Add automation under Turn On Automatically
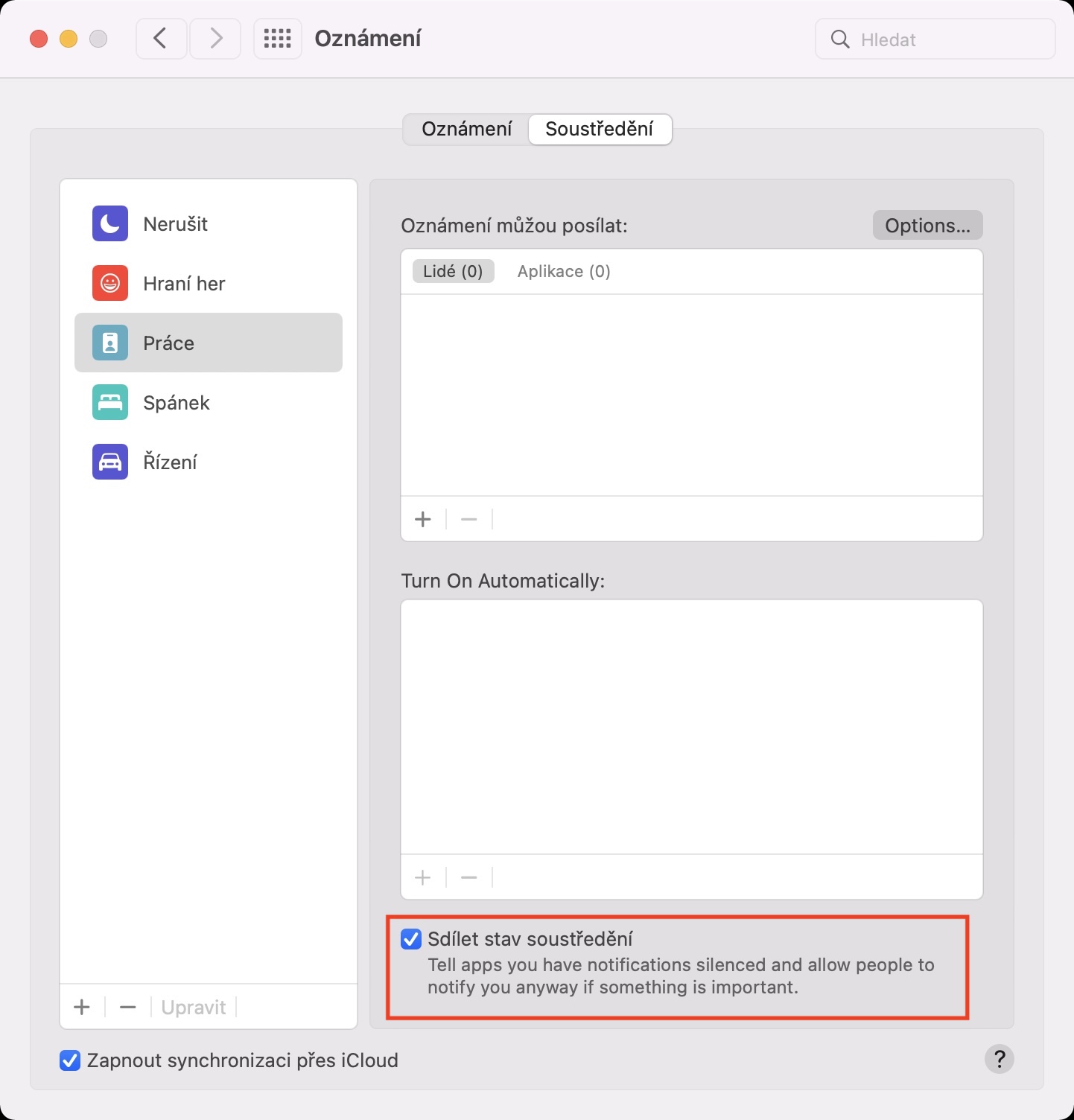This screenshot has width=1074, height=1120. click(x=423, y=877)
